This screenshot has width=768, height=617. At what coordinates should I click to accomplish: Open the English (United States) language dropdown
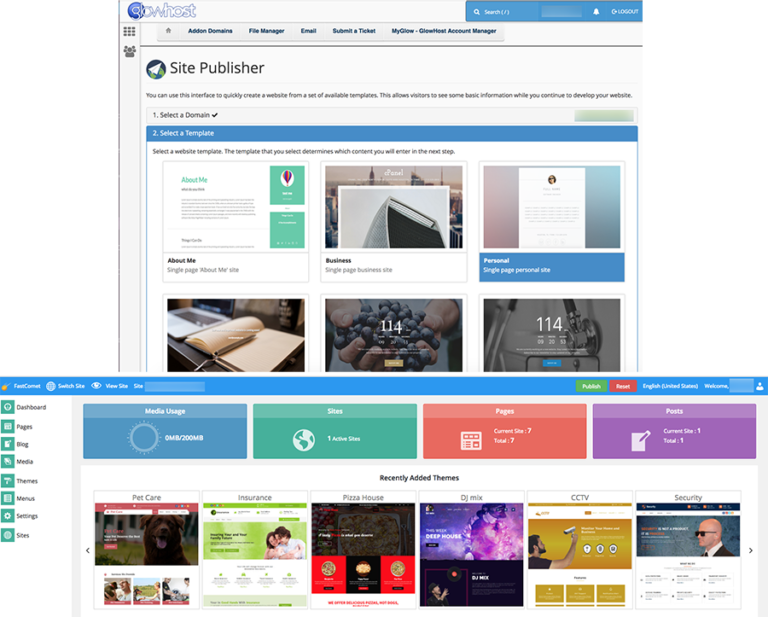(x=670, y=386)
